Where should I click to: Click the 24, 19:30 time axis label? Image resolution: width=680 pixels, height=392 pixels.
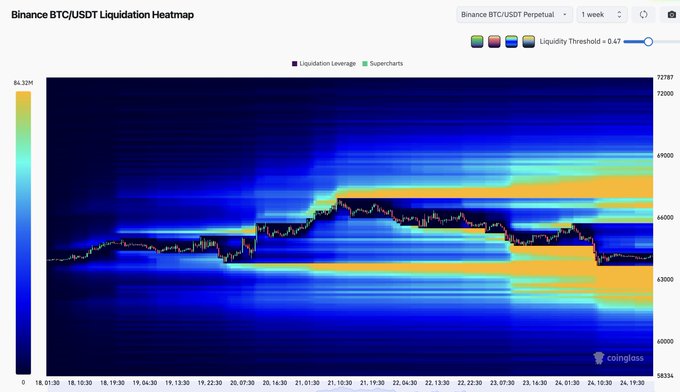click(x=632, y=383)
